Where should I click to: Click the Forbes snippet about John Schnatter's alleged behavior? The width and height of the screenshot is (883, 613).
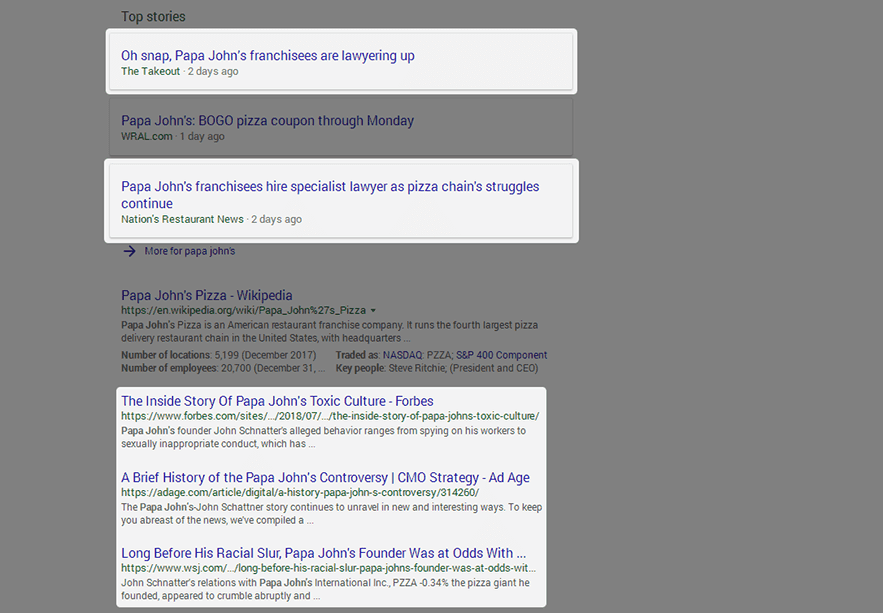point(323,437)
